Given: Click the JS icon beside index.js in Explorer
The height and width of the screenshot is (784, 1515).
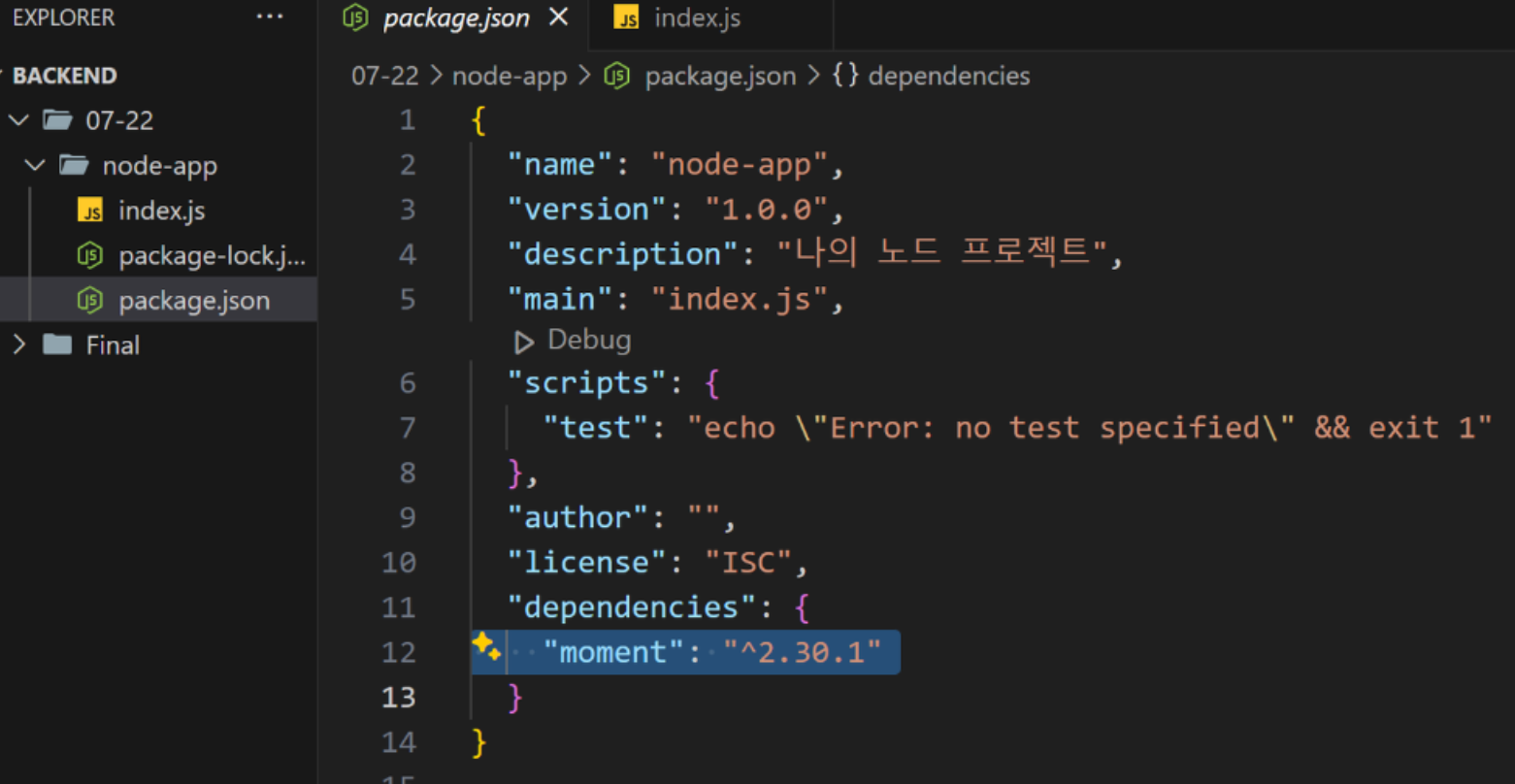Looking at the screenshot, I should (x=92, y=210).
